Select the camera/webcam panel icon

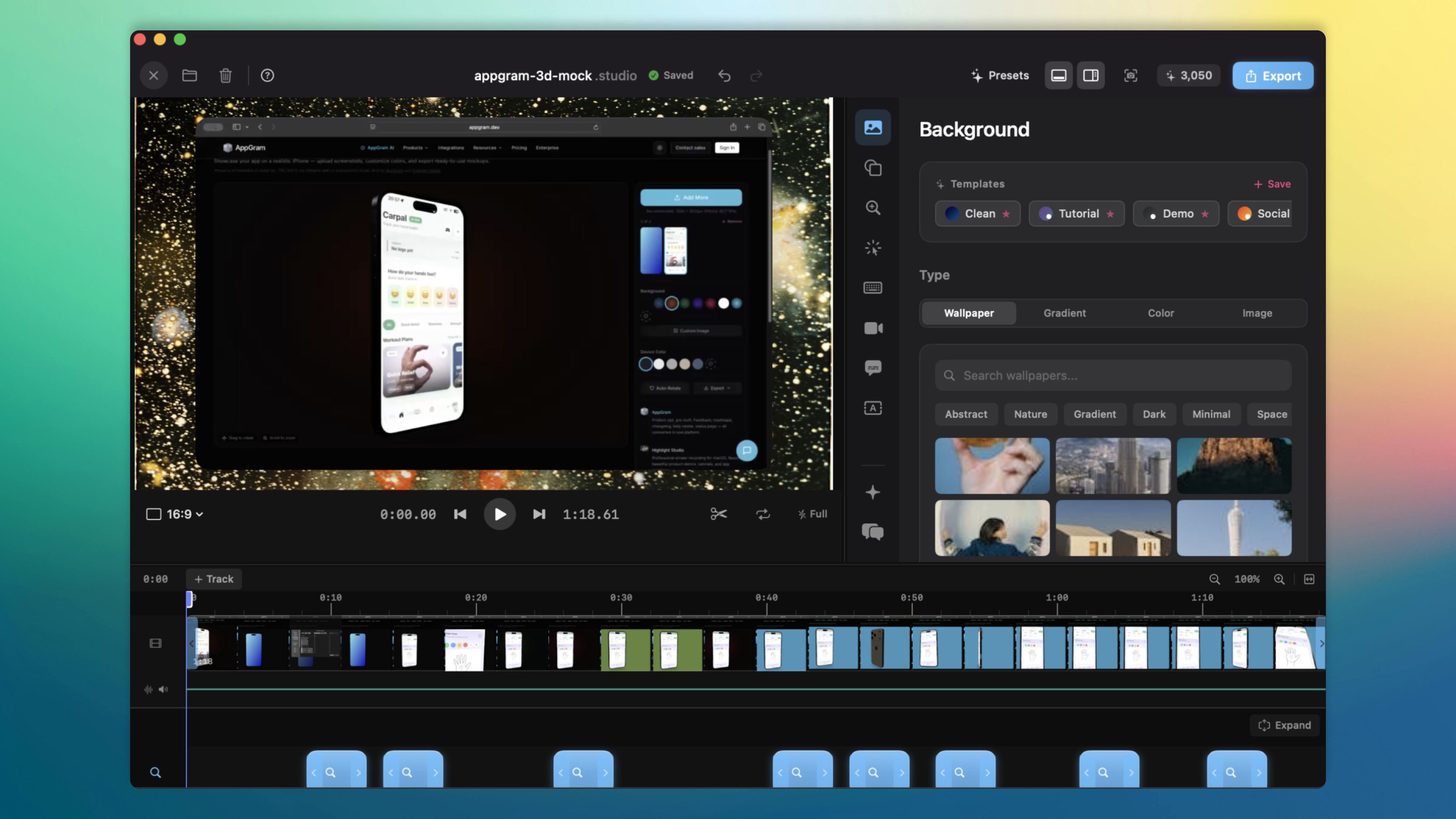[873, 328]
